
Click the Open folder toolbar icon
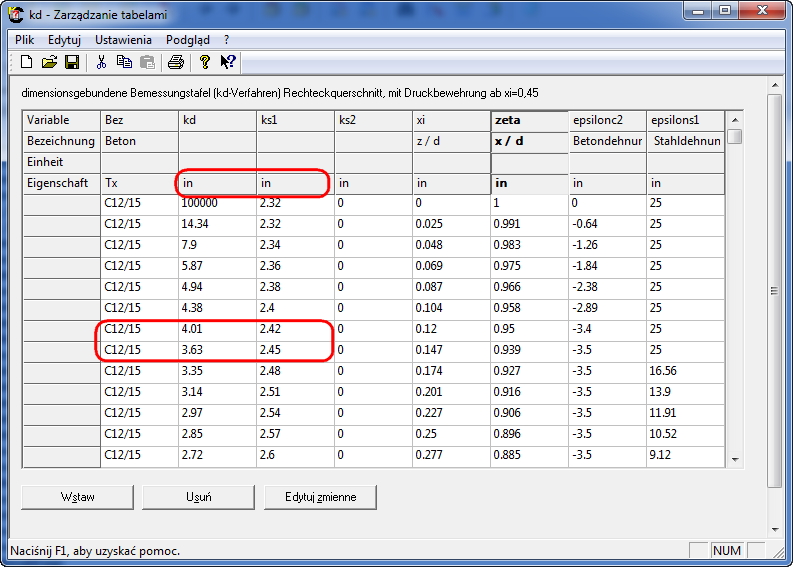click(x=49, y=62)
